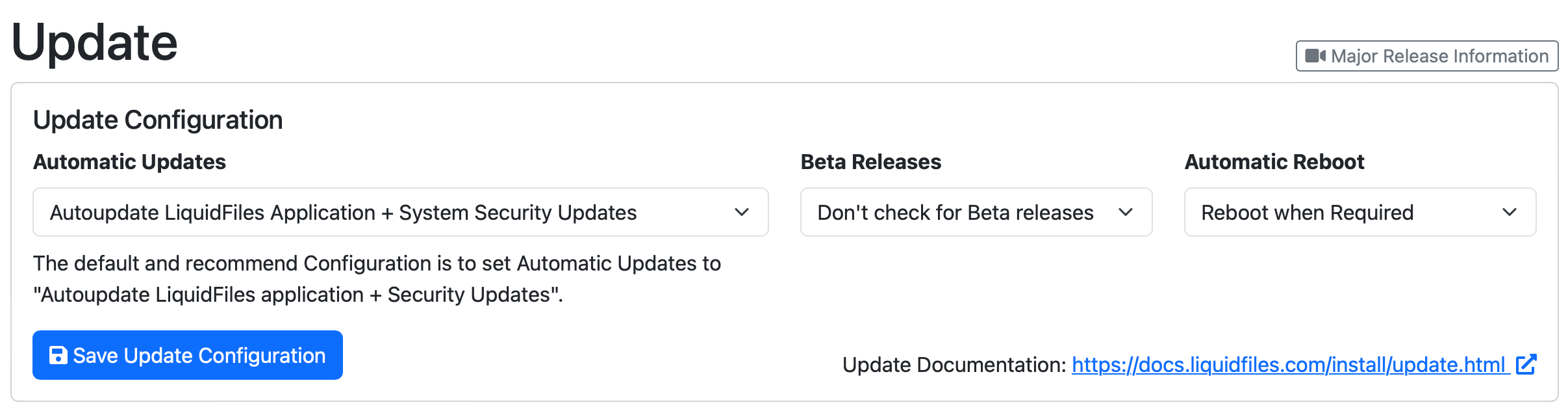
Task: Click the chevron on the Automatic Updates dropdown
Action: tap(742, 212)
